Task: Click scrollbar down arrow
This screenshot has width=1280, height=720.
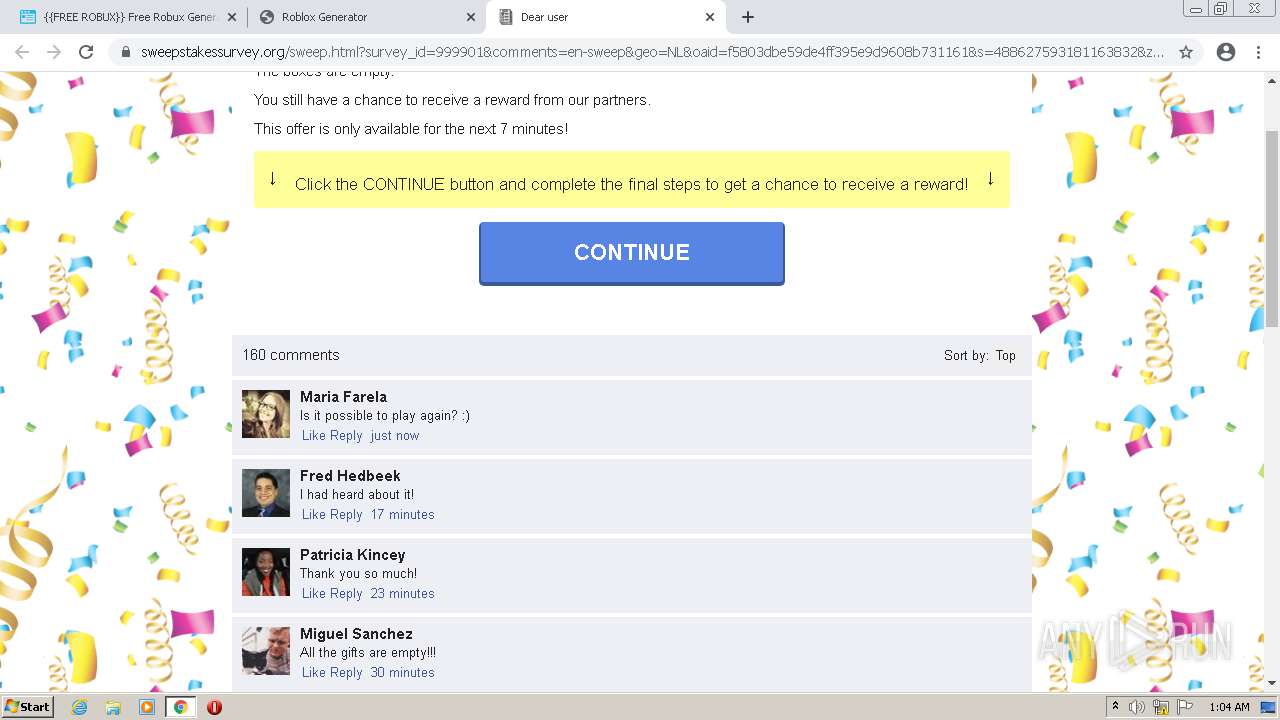Action: [1272, 683]
